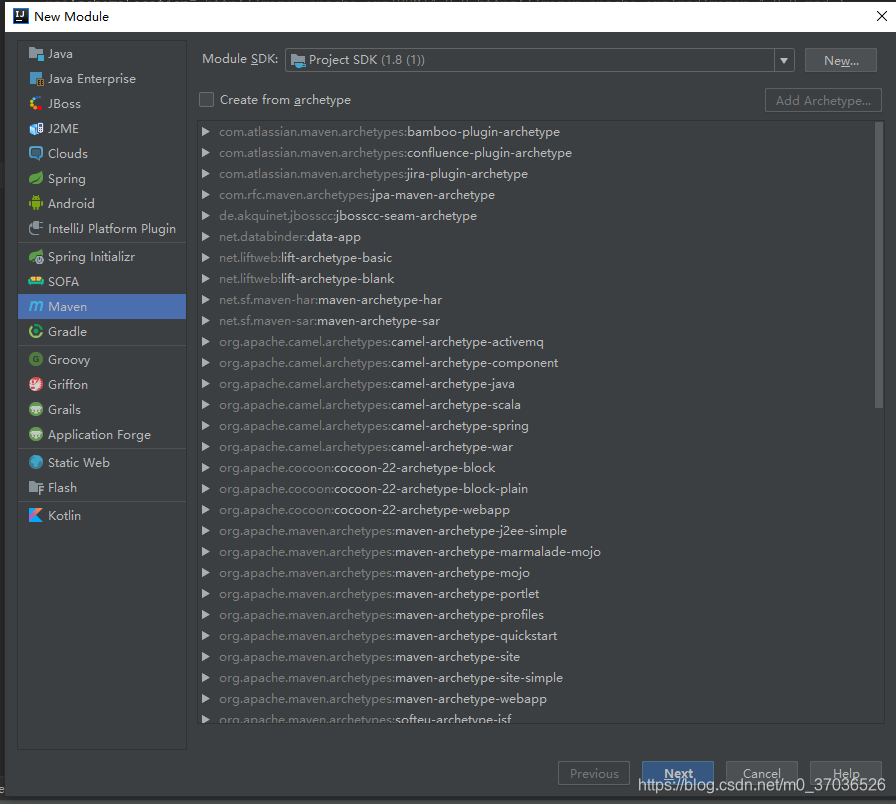Image resolution: width=896 pixels, height=804 pixels.
Task: Click the Gradle icon
Action: [36, 331]
